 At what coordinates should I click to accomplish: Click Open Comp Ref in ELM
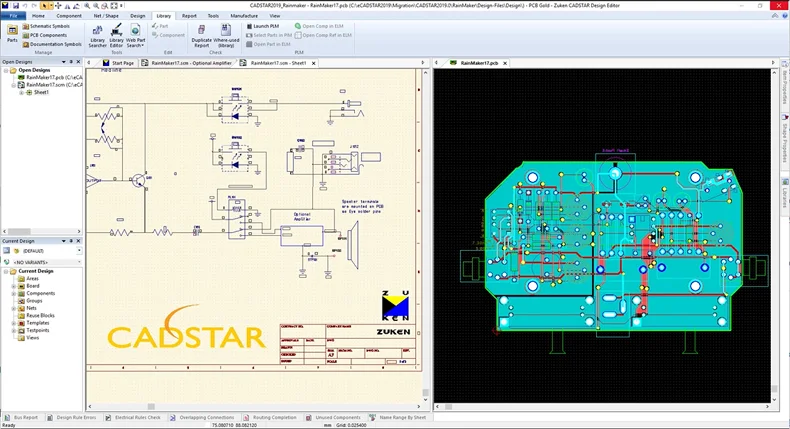point(323,35)
